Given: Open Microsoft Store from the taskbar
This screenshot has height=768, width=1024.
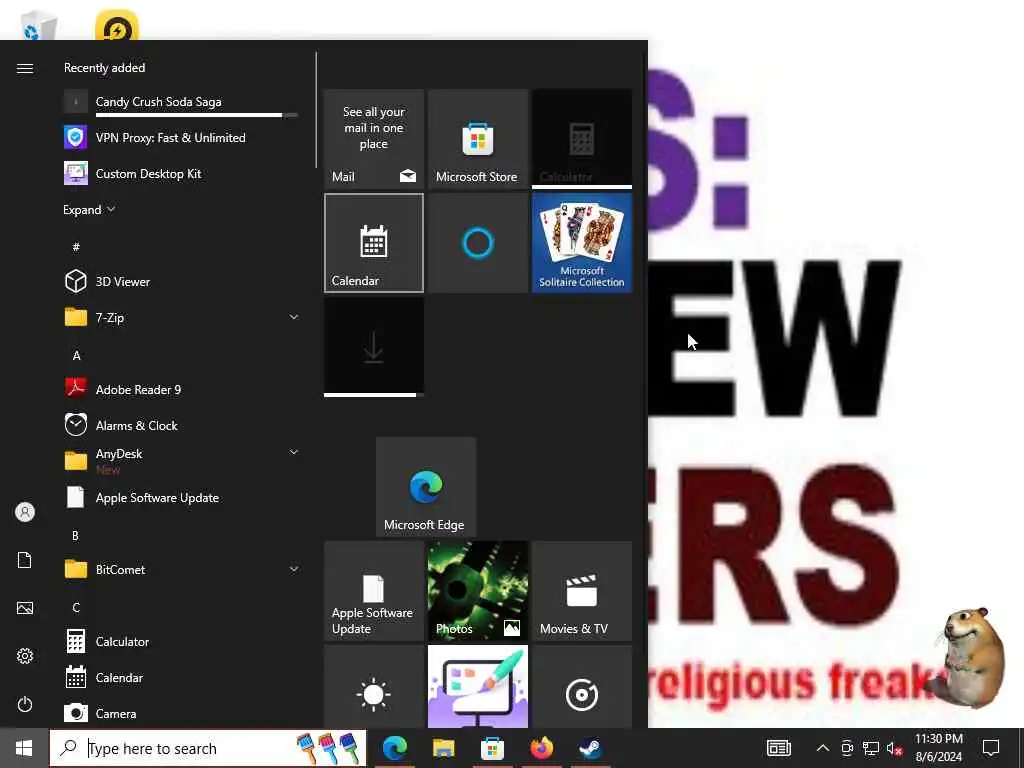Looking at the screenshot, I should point(492,748).
